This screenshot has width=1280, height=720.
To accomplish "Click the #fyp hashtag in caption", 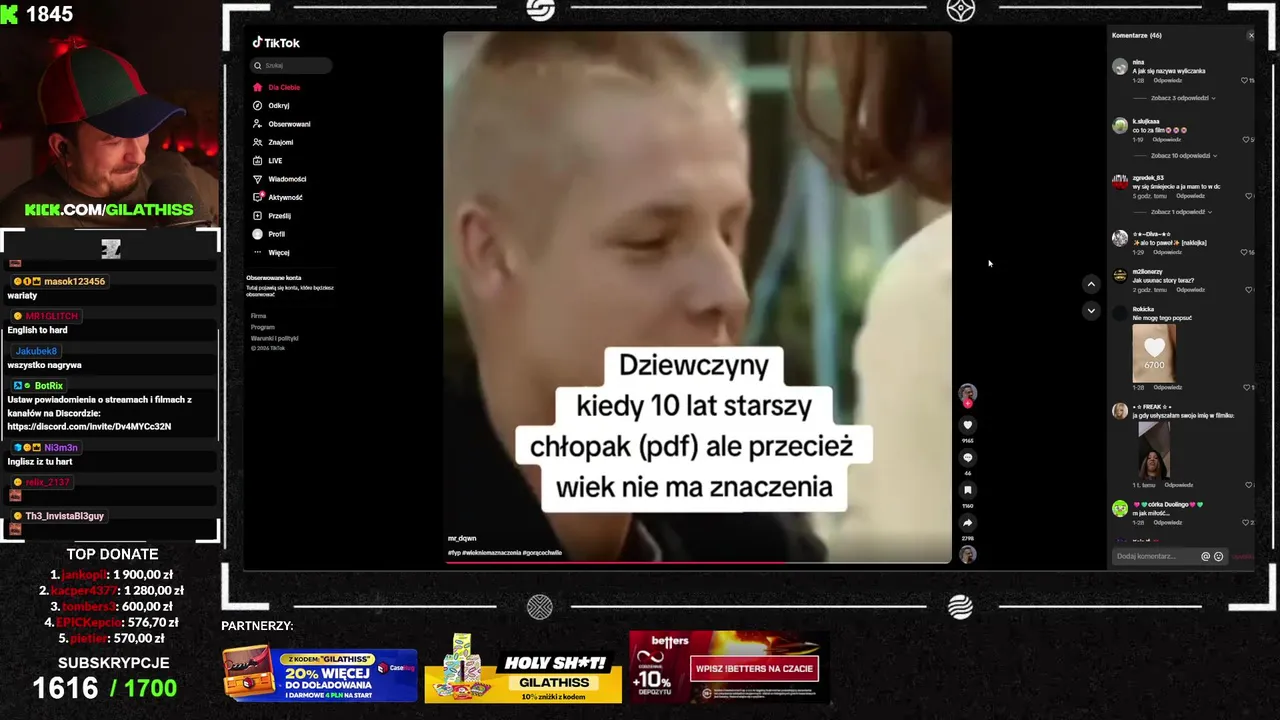I will 454,552.
